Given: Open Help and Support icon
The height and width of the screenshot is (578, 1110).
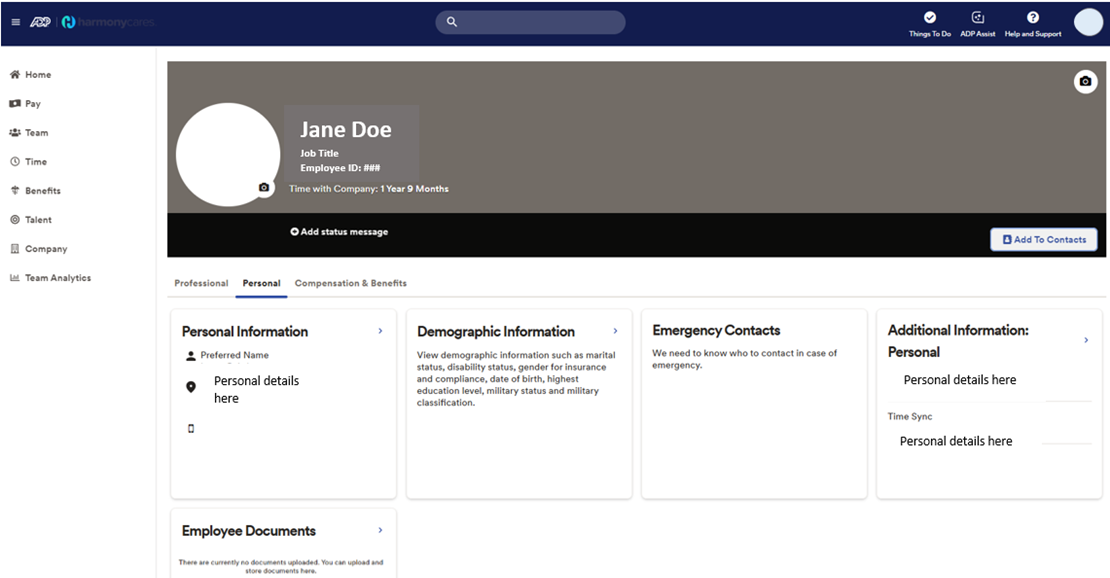Looking at the screenshot, I should click(x=1033, y=18).
